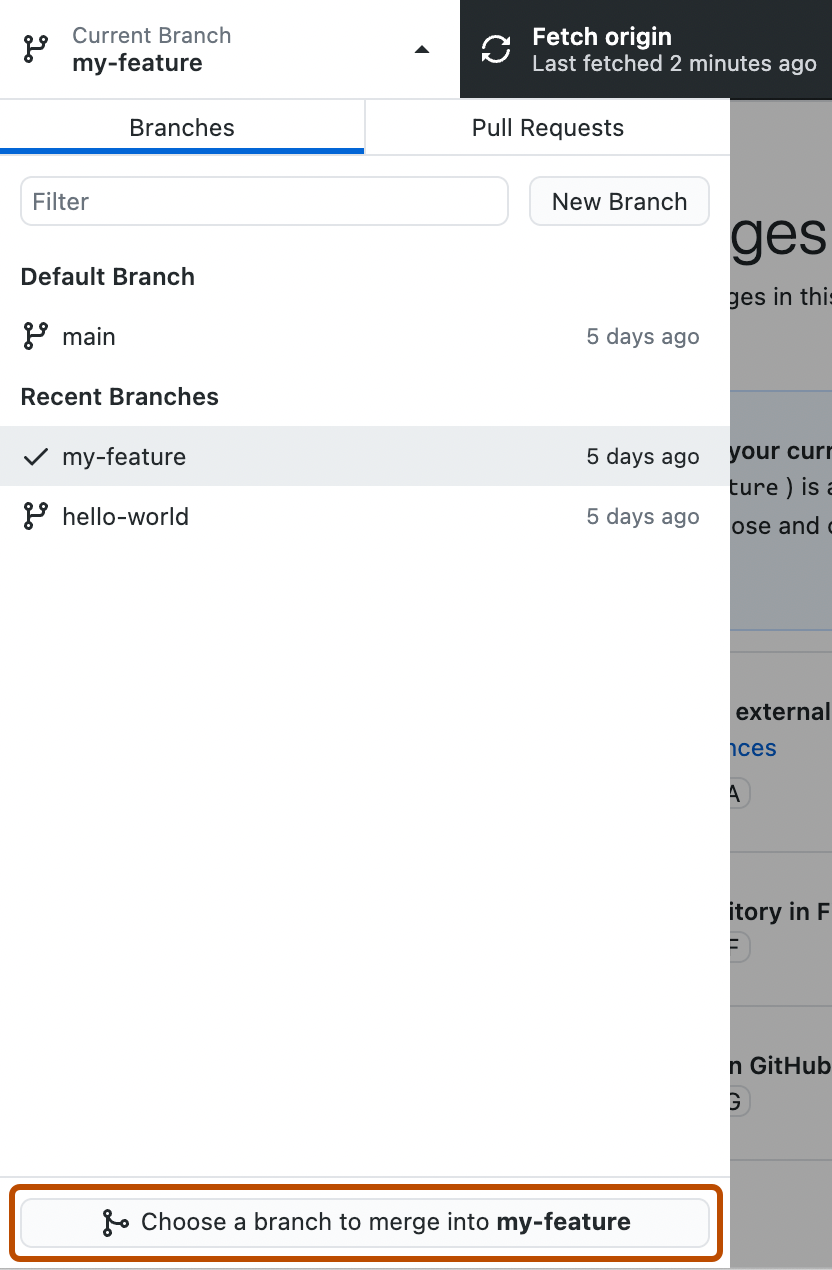
Task: Collapse the Current Branch dropdown via its chevron
Action: (421, 48)
